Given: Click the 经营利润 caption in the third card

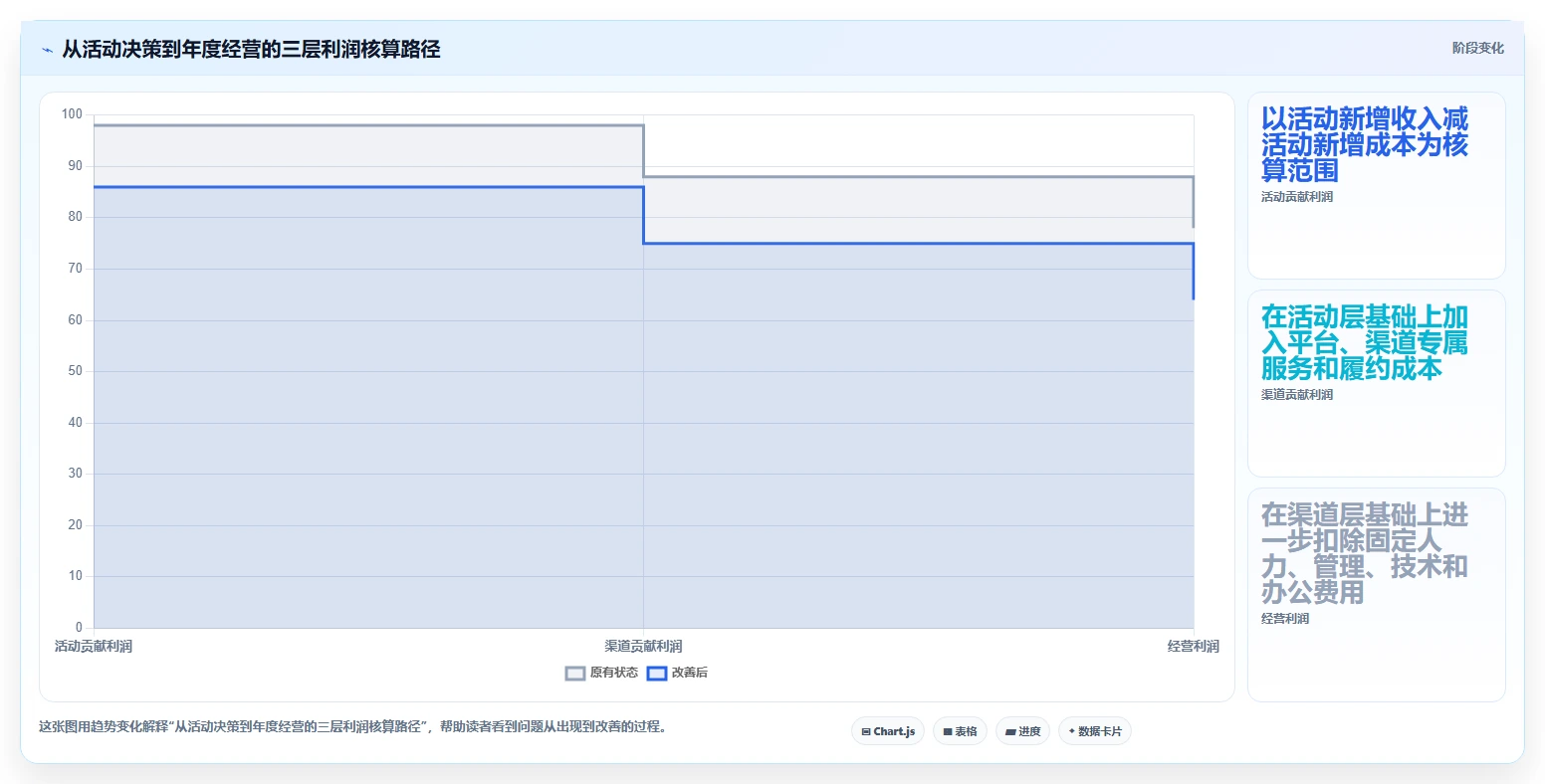Looking at the screenshot, I should [x=1285, y=619].
